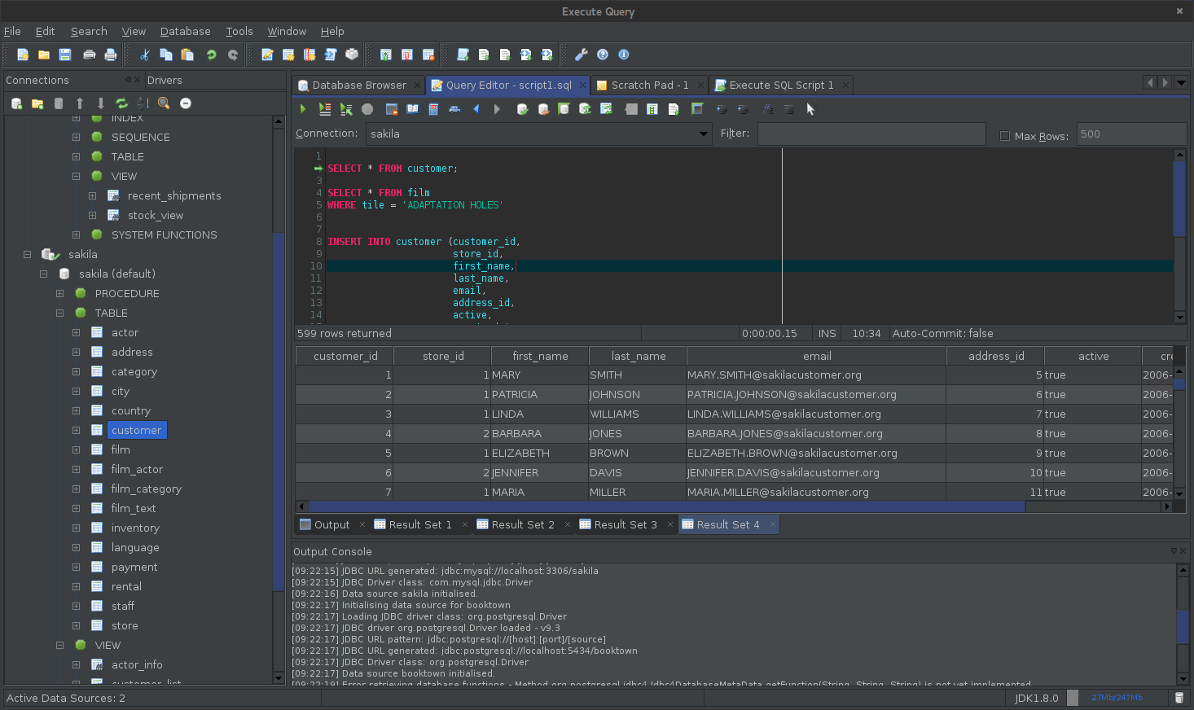Switch to the Result Set 2 tab
Viewport: 1194px width, 710px height.
point(522,525)
